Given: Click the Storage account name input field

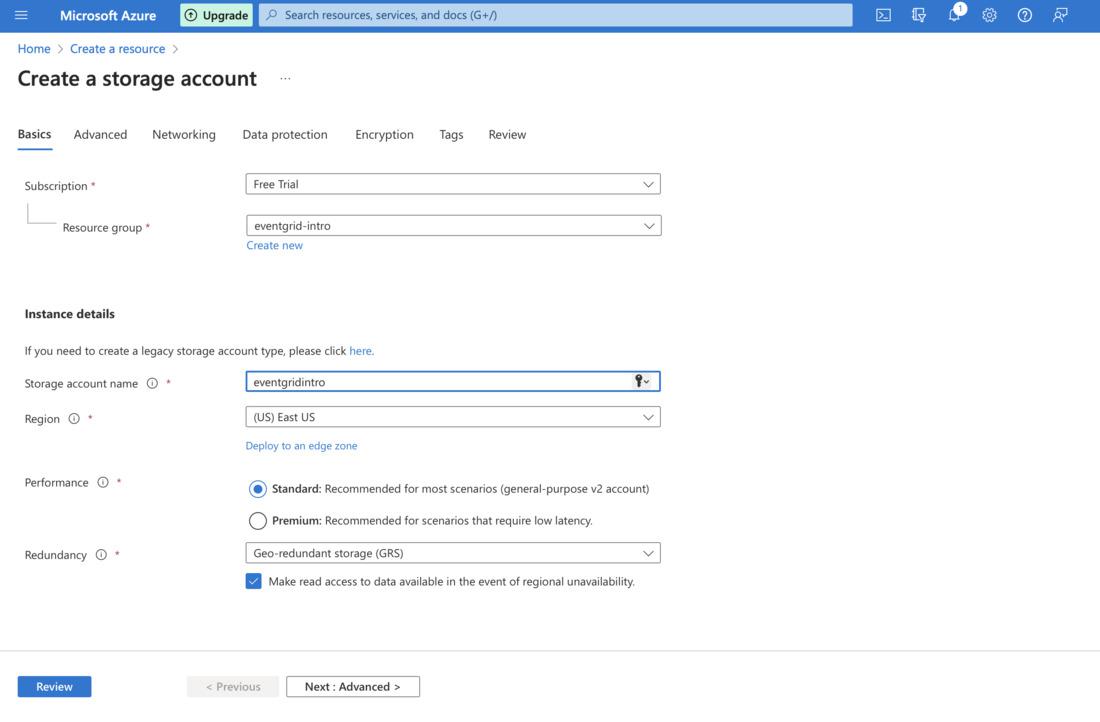Looking at the screenshot, I should pos(440,382).
